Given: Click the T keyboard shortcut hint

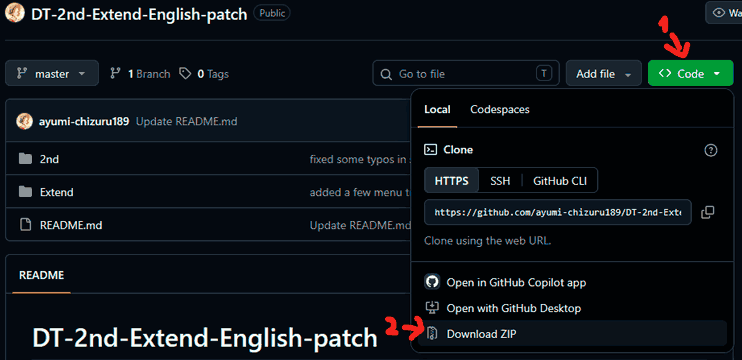Looking at the screenshot, I should click(544, 73).
